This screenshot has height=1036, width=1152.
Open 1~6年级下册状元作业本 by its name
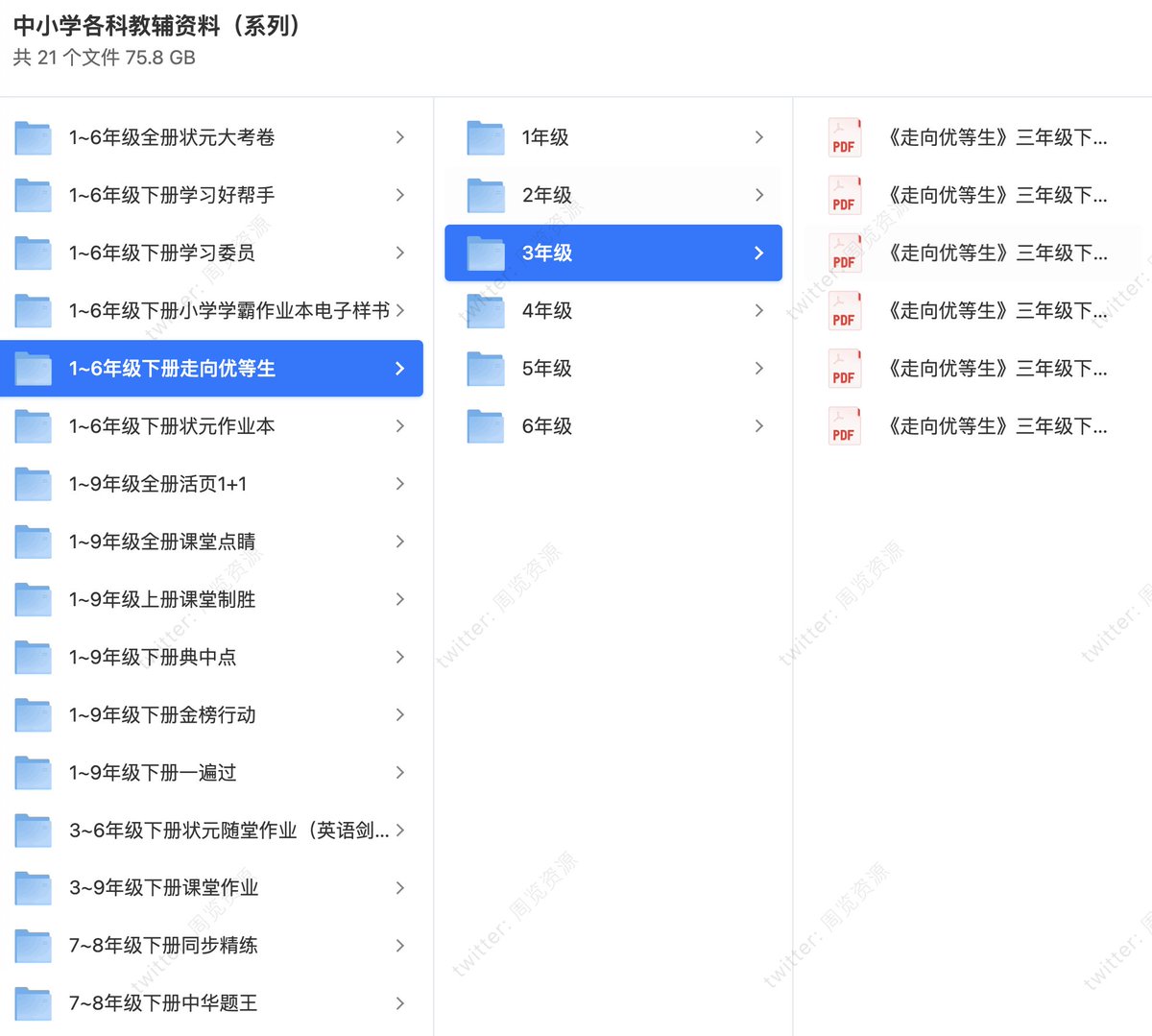click(x=172, y=426)
